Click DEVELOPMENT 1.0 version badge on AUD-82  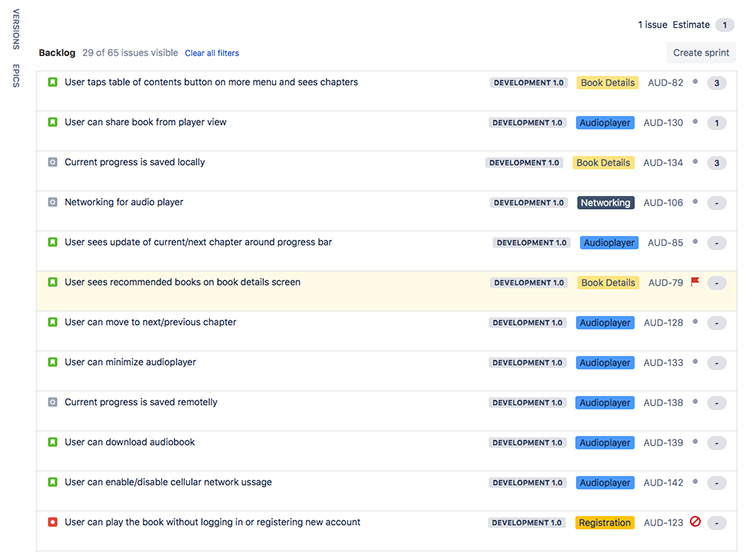tap(529, 83)
